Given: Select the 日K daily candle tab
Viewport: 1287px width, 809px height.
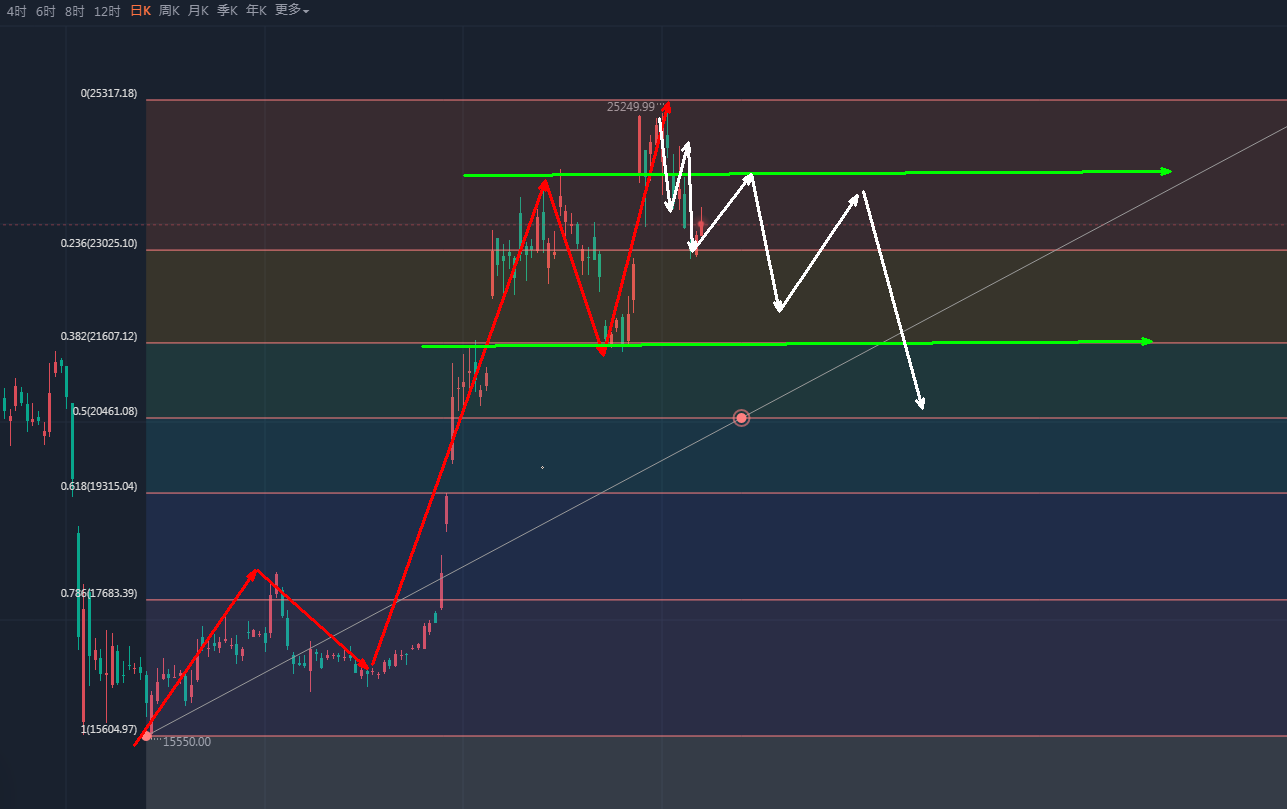Looking at the screenshot, I should point(140,10).
